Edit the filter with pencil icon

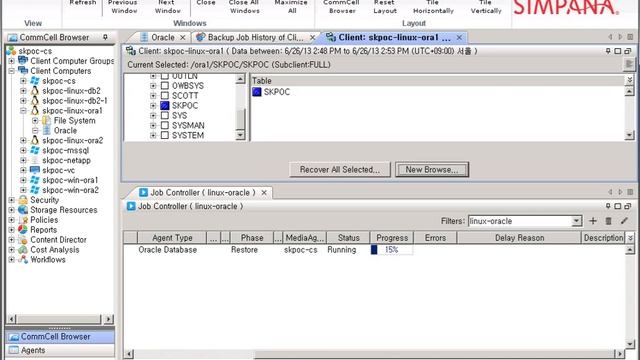click(x=624, y=221)
